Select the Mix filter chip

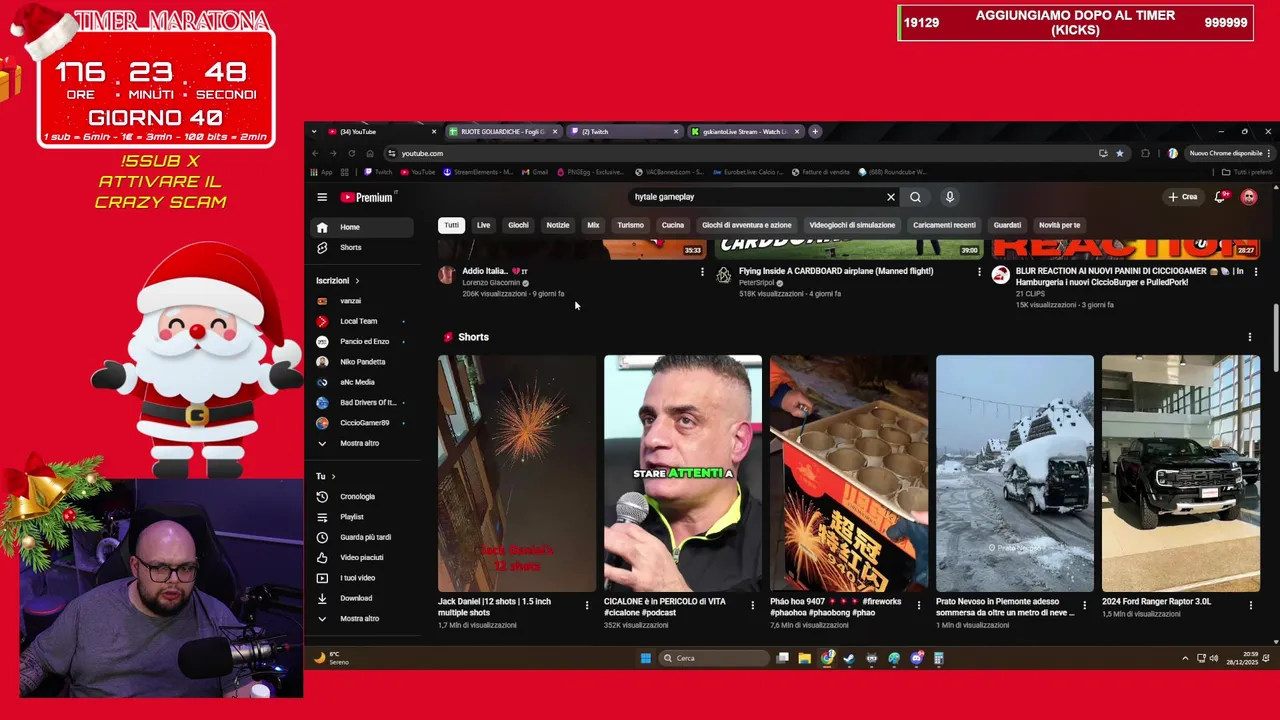593,225
